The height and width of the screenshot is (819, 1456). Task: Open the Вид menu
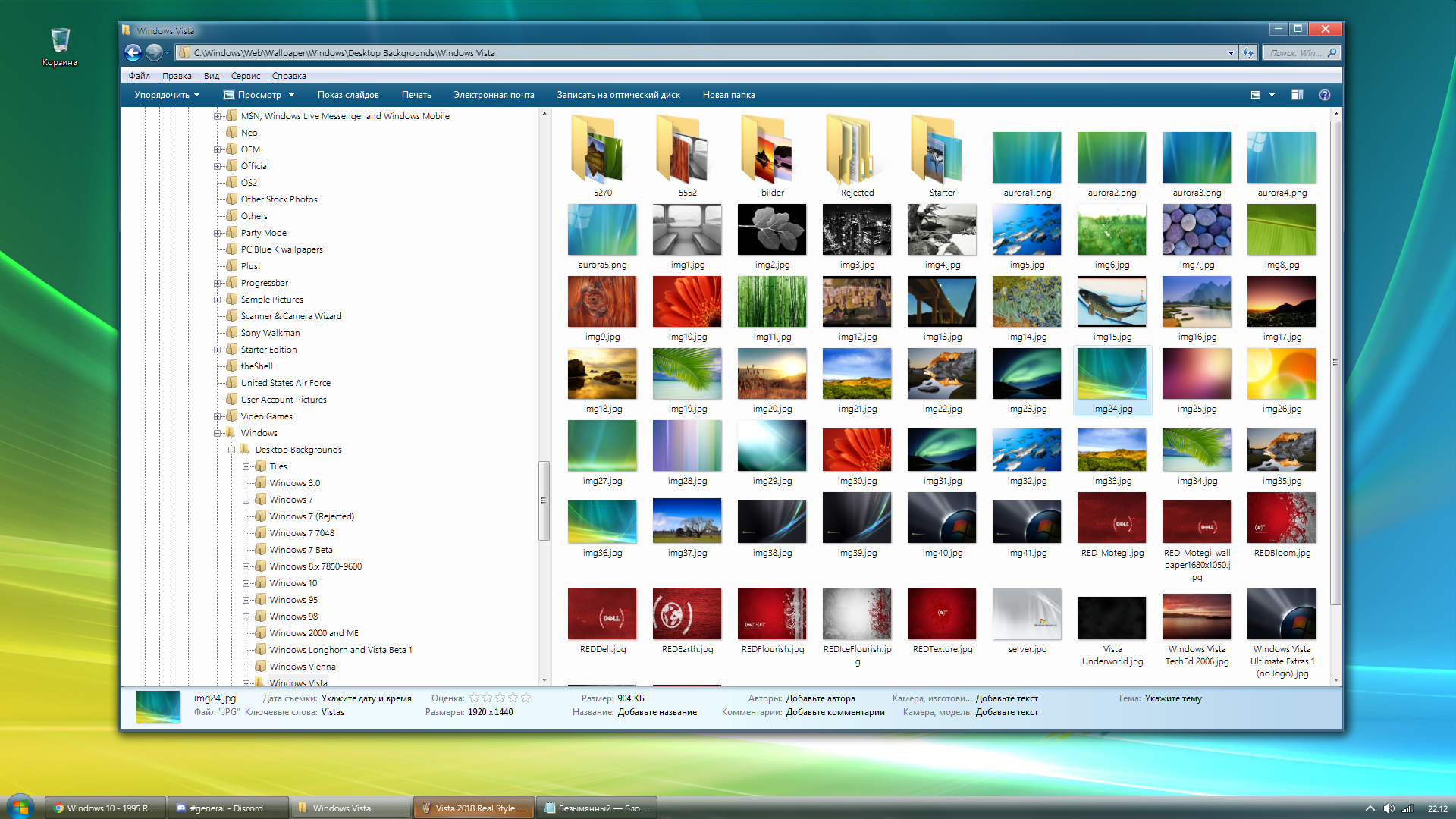point(212,76)
